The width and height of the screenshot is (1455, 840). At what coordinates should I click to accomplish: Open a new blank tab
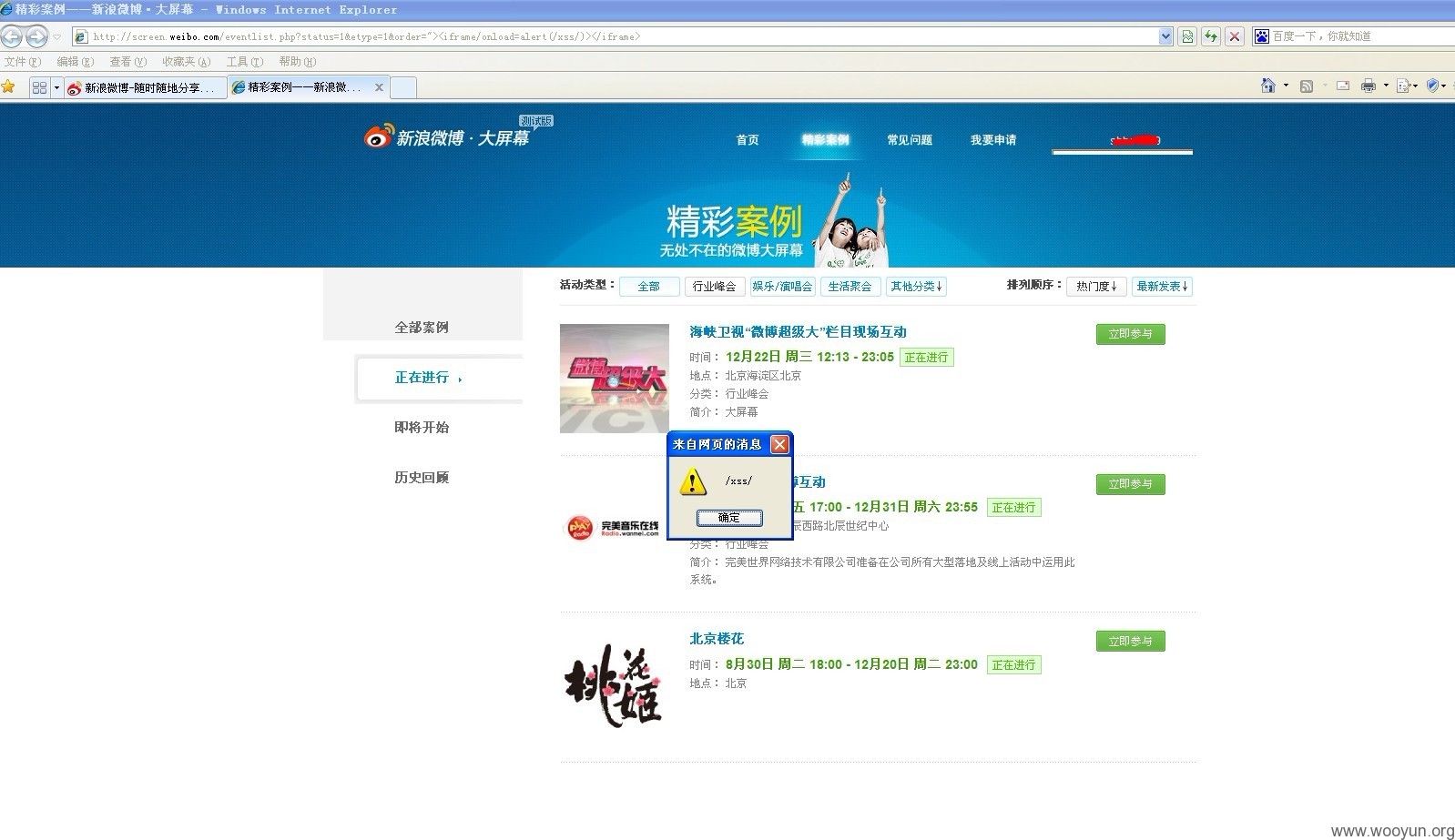tap(403, 87)
